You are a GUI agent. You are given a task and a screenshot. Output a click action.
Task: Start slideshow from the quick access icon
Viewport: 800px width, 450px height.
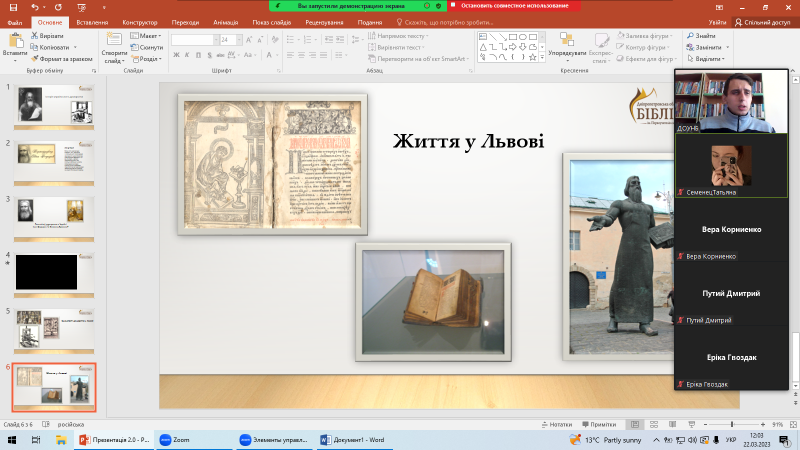pyautogui.click(x=82, y=7)
